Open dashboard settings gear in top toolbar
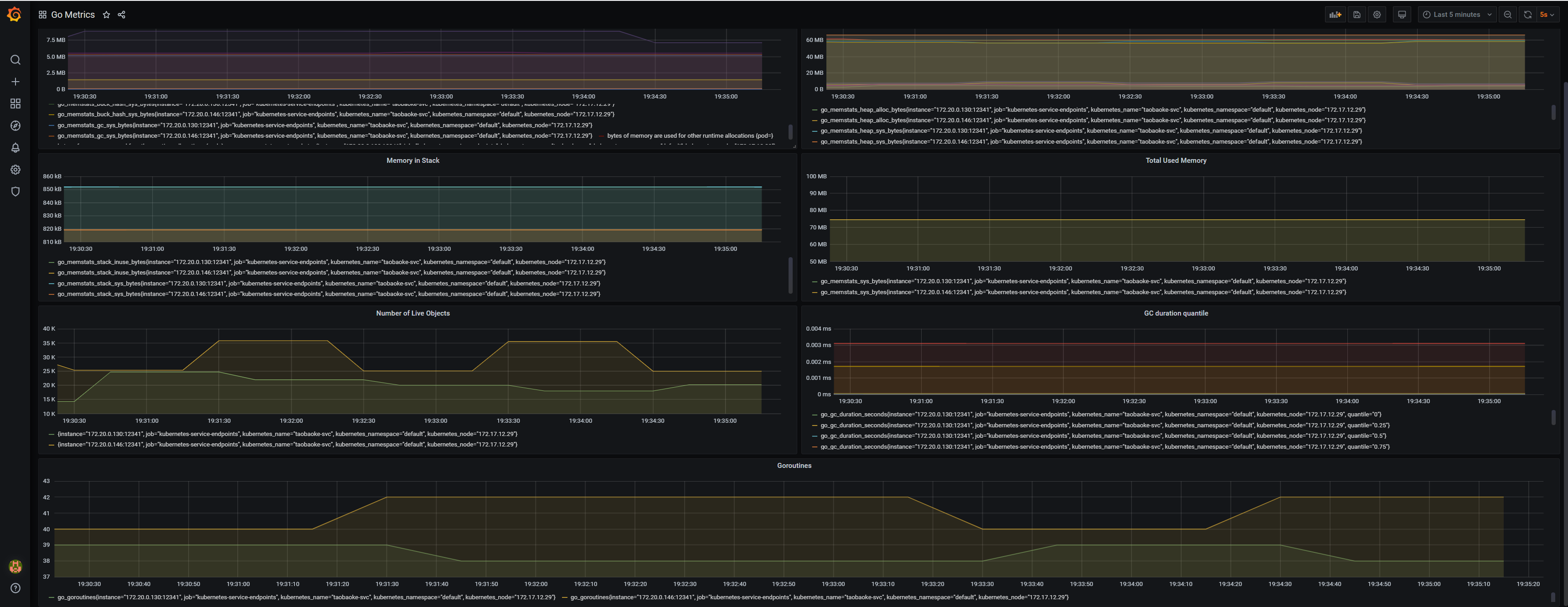The height and width of the screenshot is (607, 1568). click(1377, 15)
